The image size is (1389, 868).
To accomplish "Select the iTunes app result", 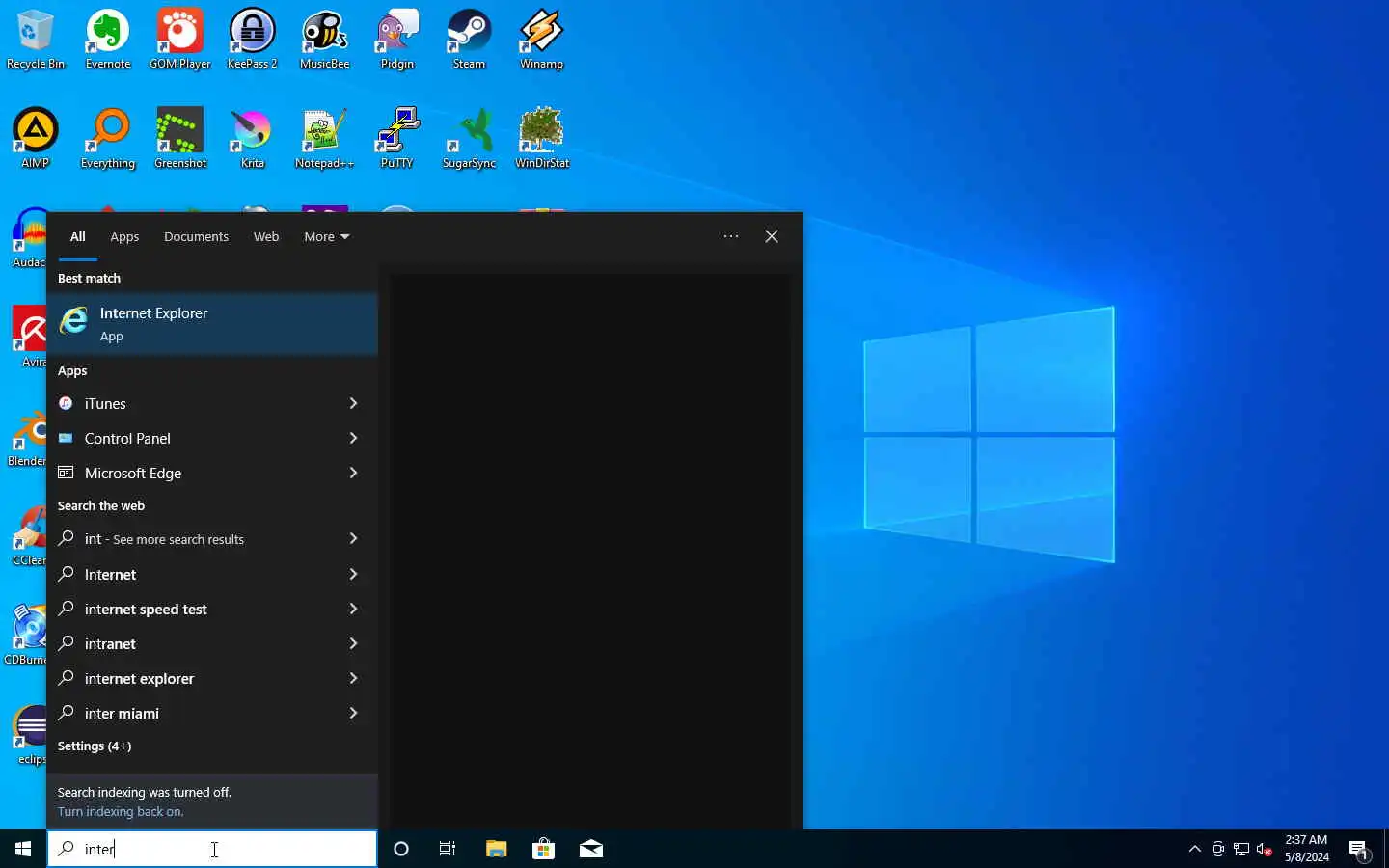I will (x=188, y=403).
